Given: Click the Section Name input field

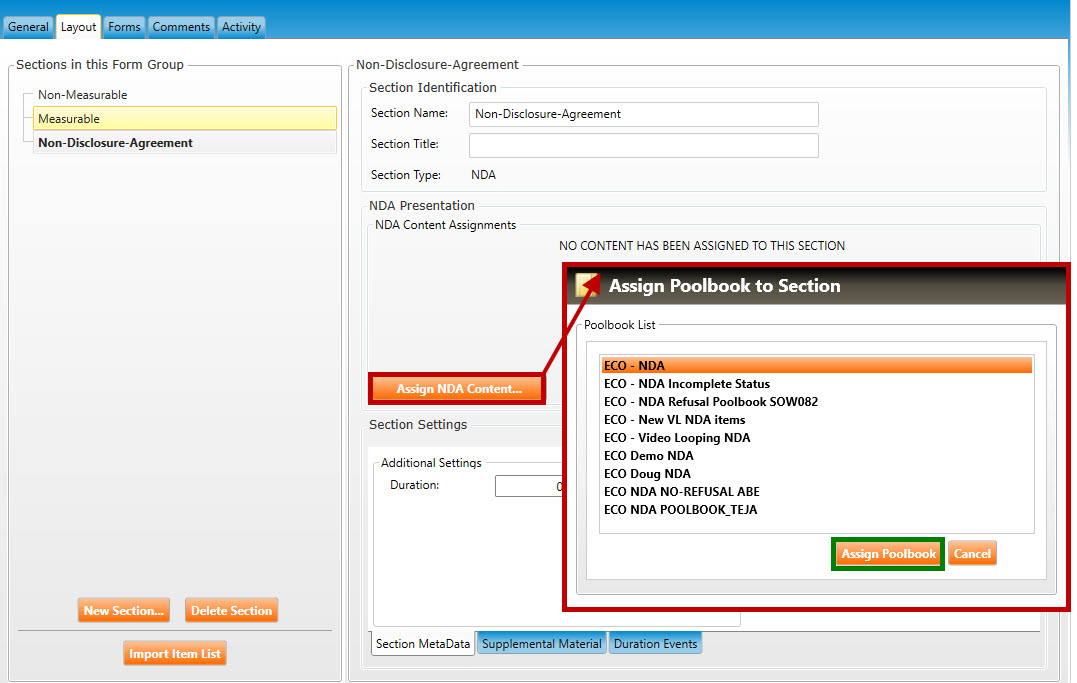Looking at the screenshot, I should [x=643, y=114].
